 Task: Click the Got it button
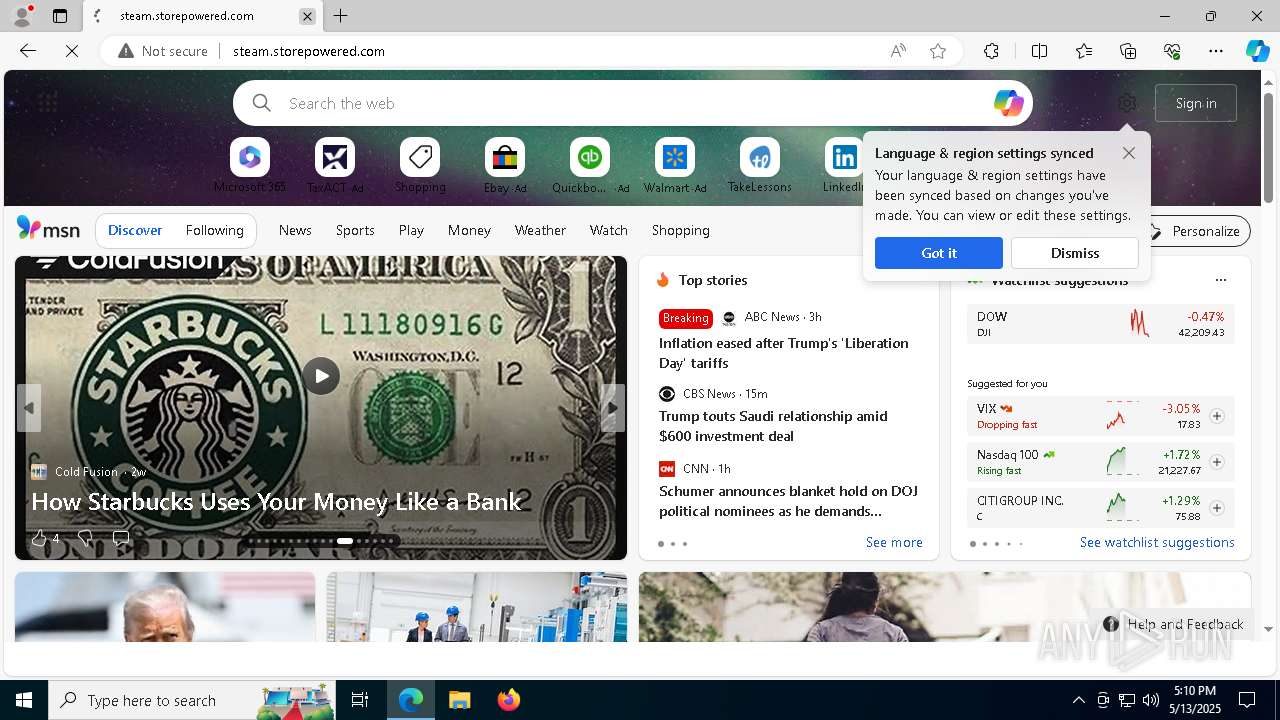939,253
